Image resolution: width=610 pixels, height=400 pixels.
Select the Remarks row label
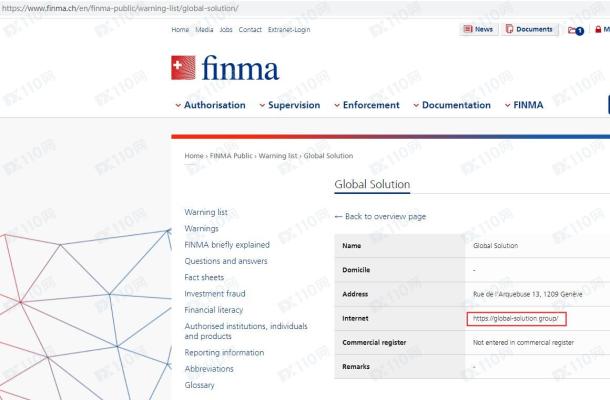(x=356, y=367)
